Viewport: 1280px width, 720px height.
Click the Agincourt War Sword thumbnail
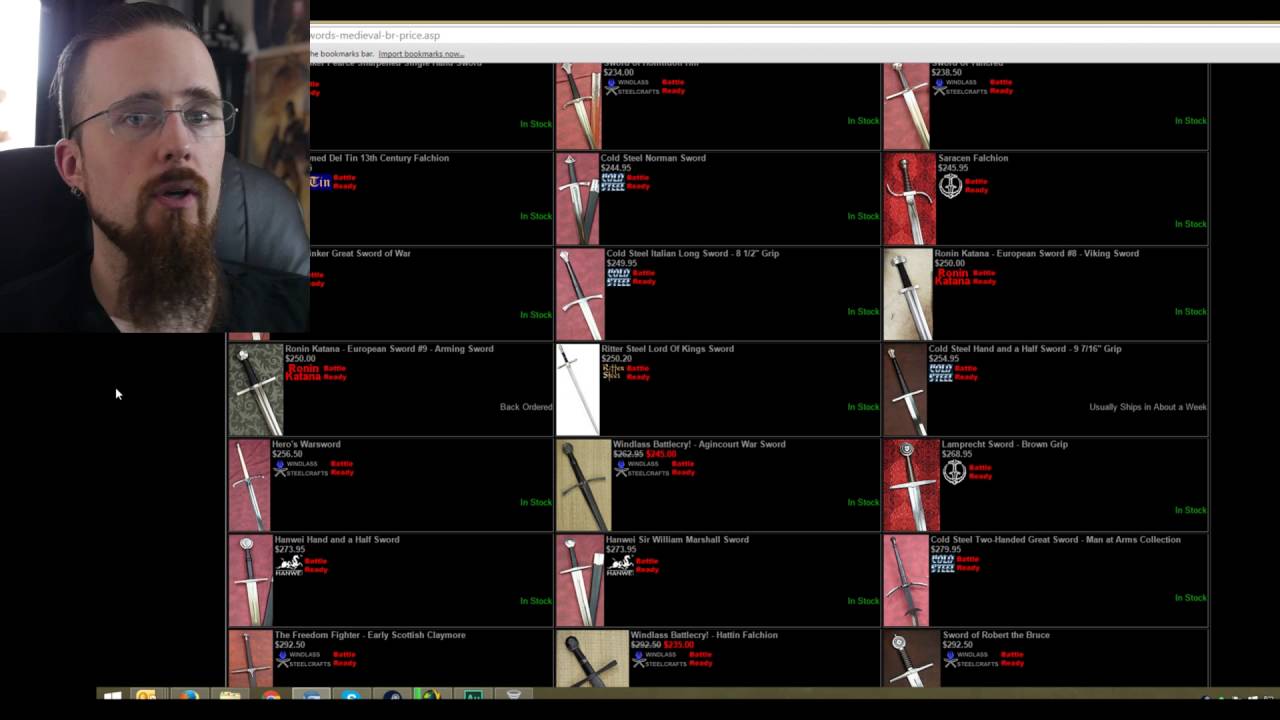tap(583, 485)
